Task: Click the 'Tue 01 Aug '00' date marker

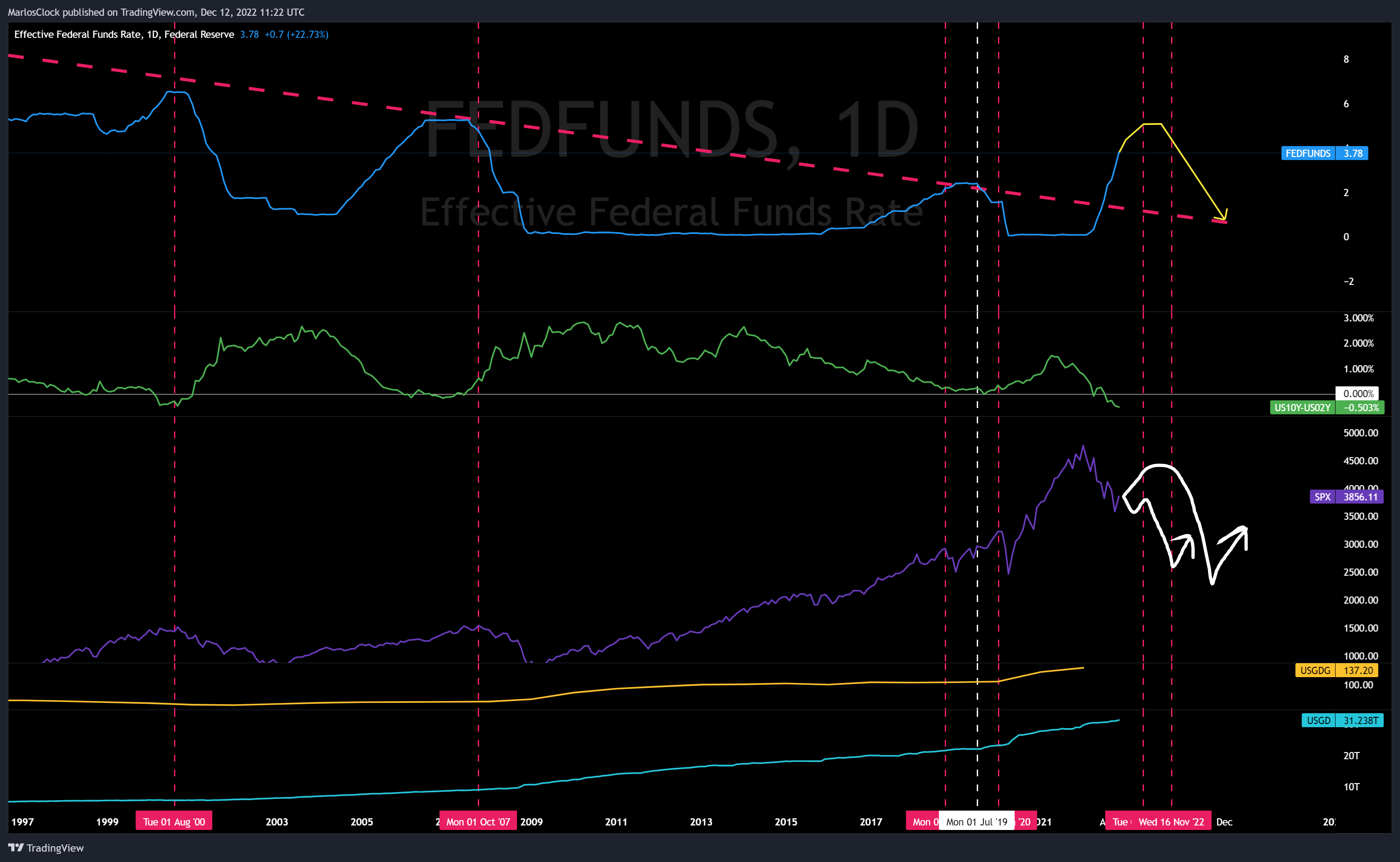Action: pyautogui.click(x=174, y=821)
